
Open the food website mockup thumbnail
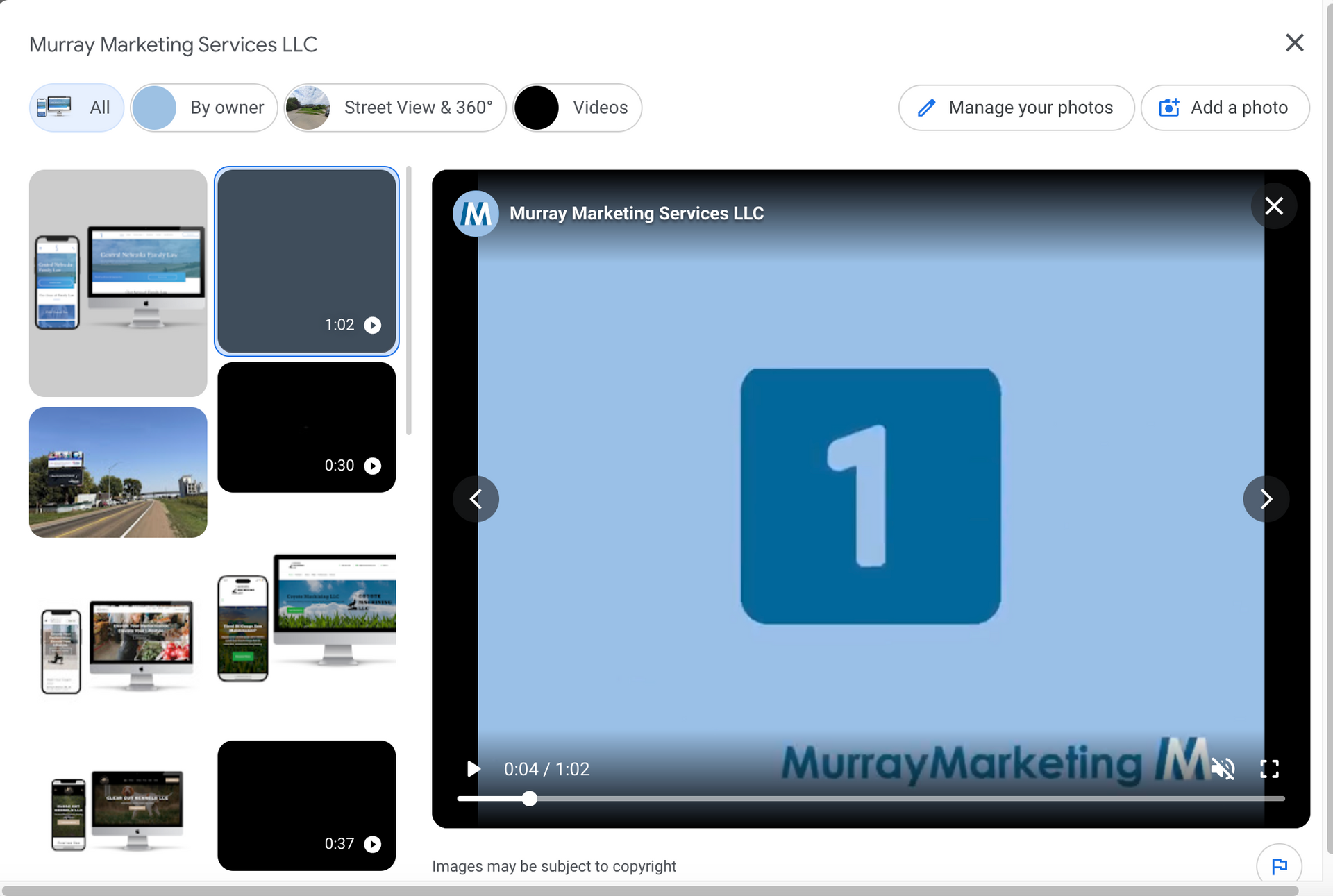point(118,647)
